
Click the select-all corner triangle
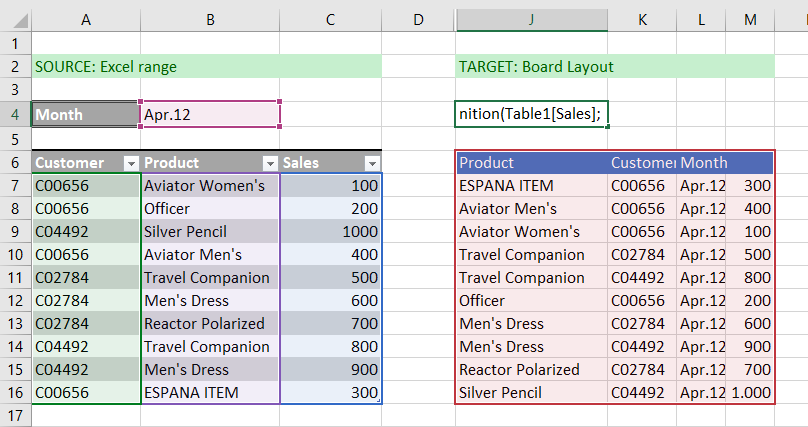[x=20, y=20]
